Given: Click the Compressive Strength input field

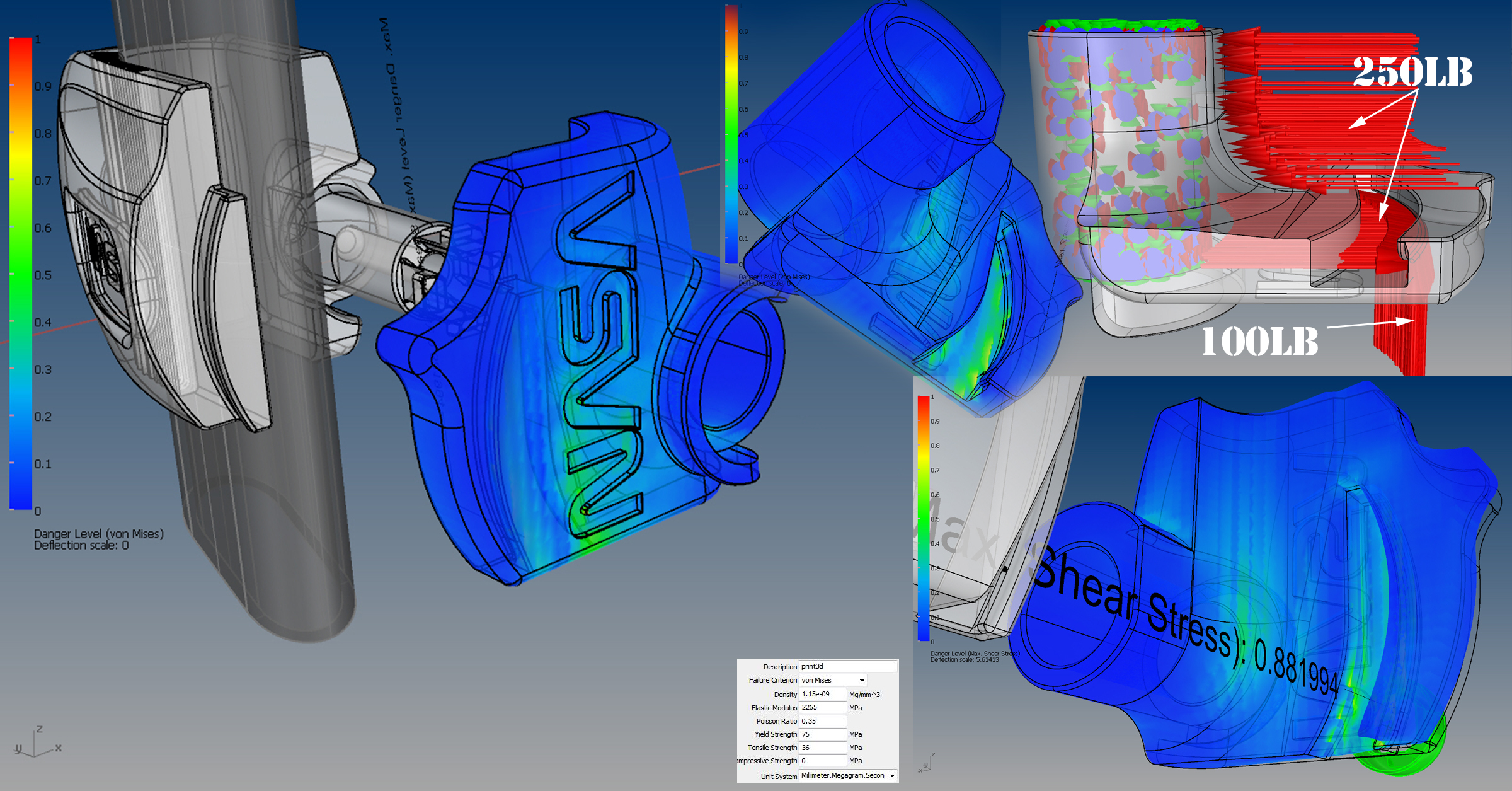Looking at the screenshot, I should coord(822,761).
